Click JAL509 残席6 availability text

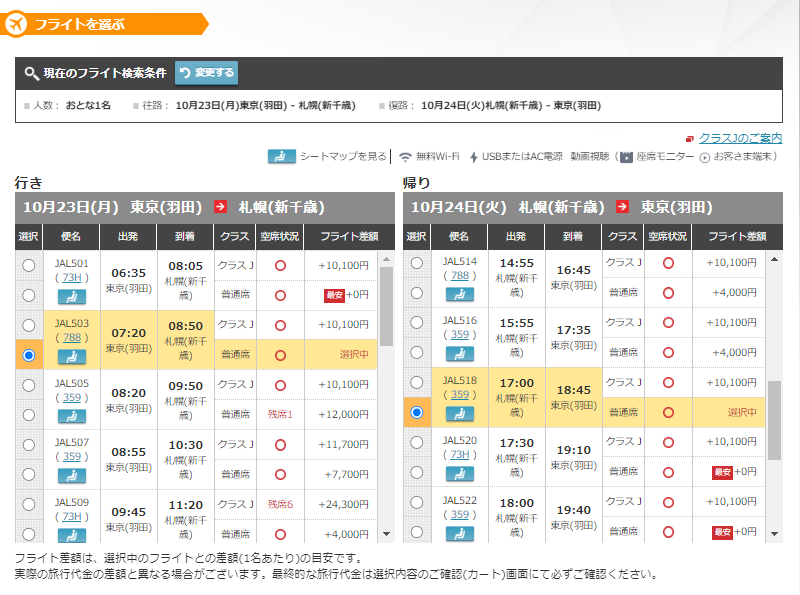point(280,504)
